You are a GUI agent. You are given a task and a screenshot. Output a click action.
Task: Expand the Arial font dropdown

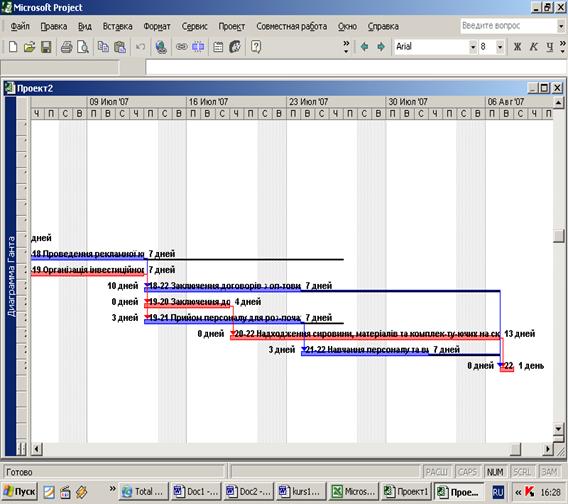pyautogui.click(x=473, y=47)
